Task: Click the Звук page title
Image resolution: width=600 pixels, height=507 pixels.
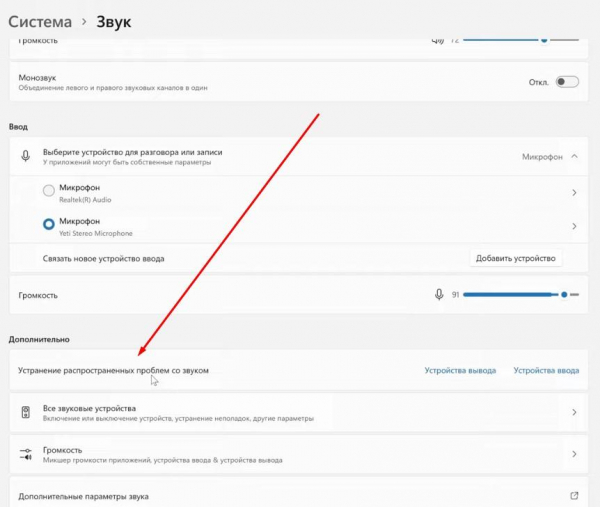Action: click(x=114, y=22)
